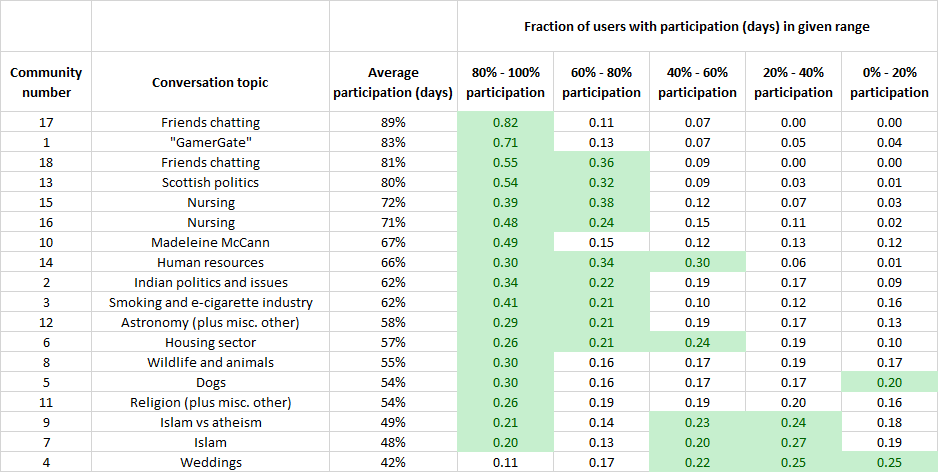This screenshot has width=938, height=472.
Task: Click the "Islam vs atheism" cell
Action: tap(210, 422)
